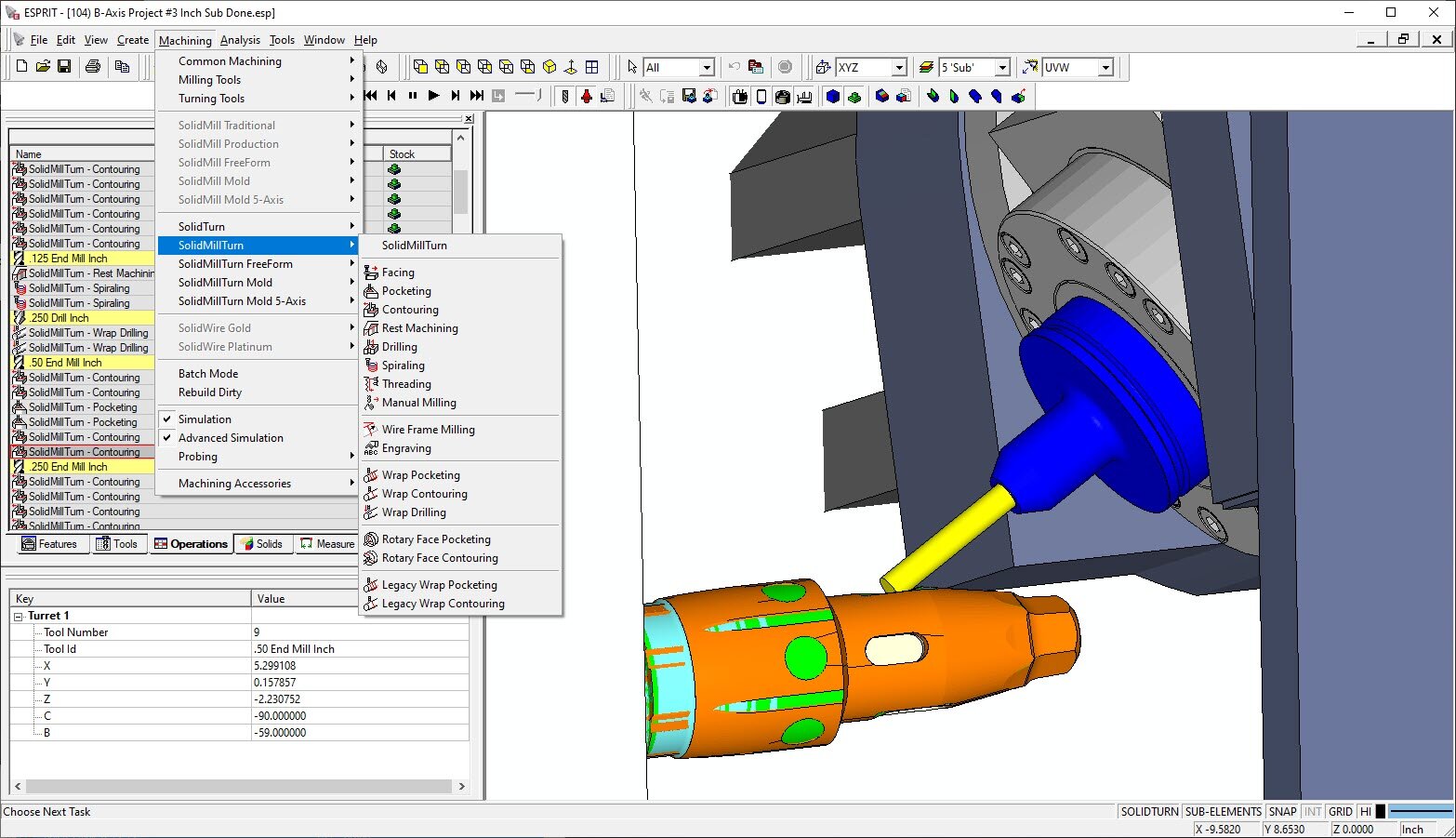Viewport: 1456px width, 838px height.
Task: Fast-forward simulation to the end
Action: [x=476, y=95]
